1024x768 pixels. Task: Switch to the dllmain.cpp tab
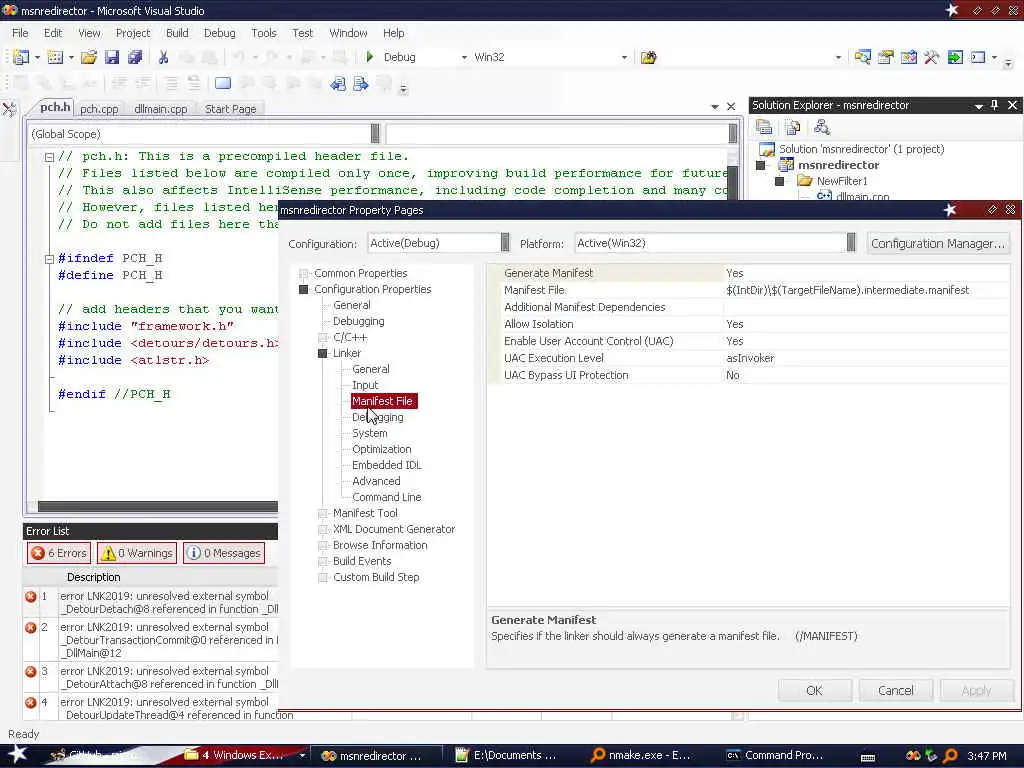(x=161, y=109)
